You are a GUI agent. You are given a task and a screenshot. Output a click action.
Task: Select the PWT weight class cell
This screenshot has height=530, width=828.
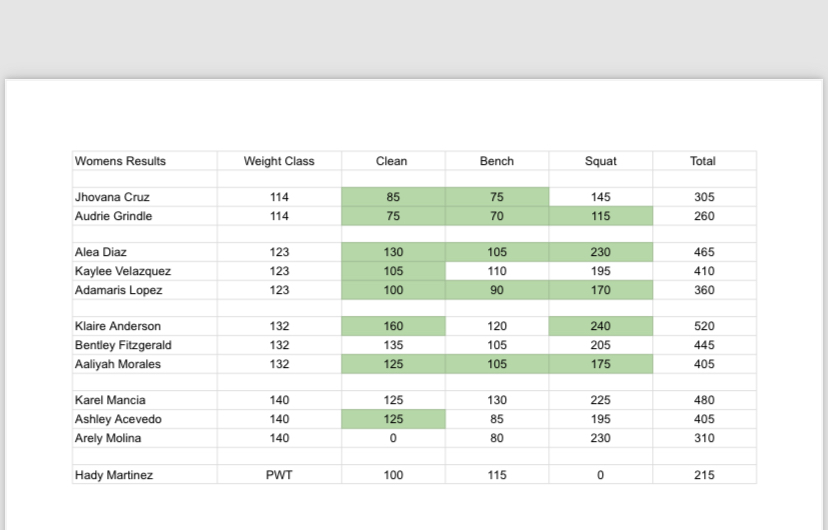tap(279, 475)
